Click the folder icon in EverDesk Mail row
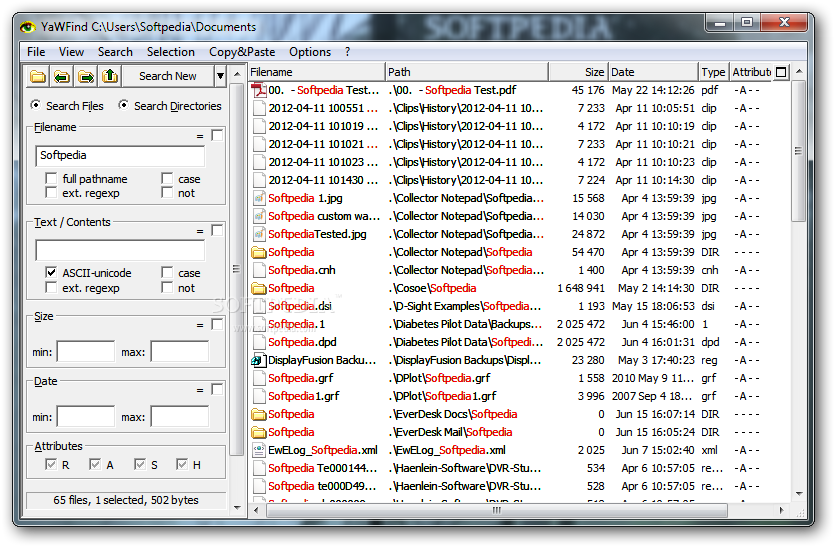 pos(259,432)
